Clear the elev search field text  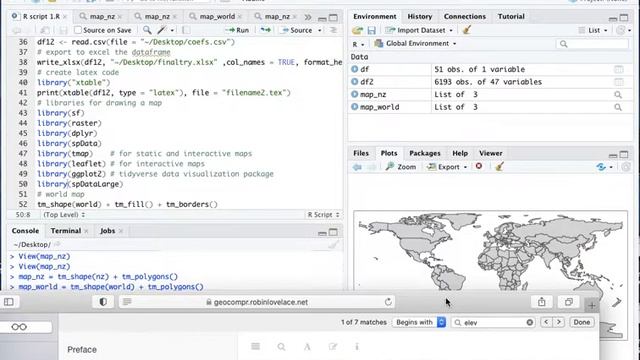point(529,322)
